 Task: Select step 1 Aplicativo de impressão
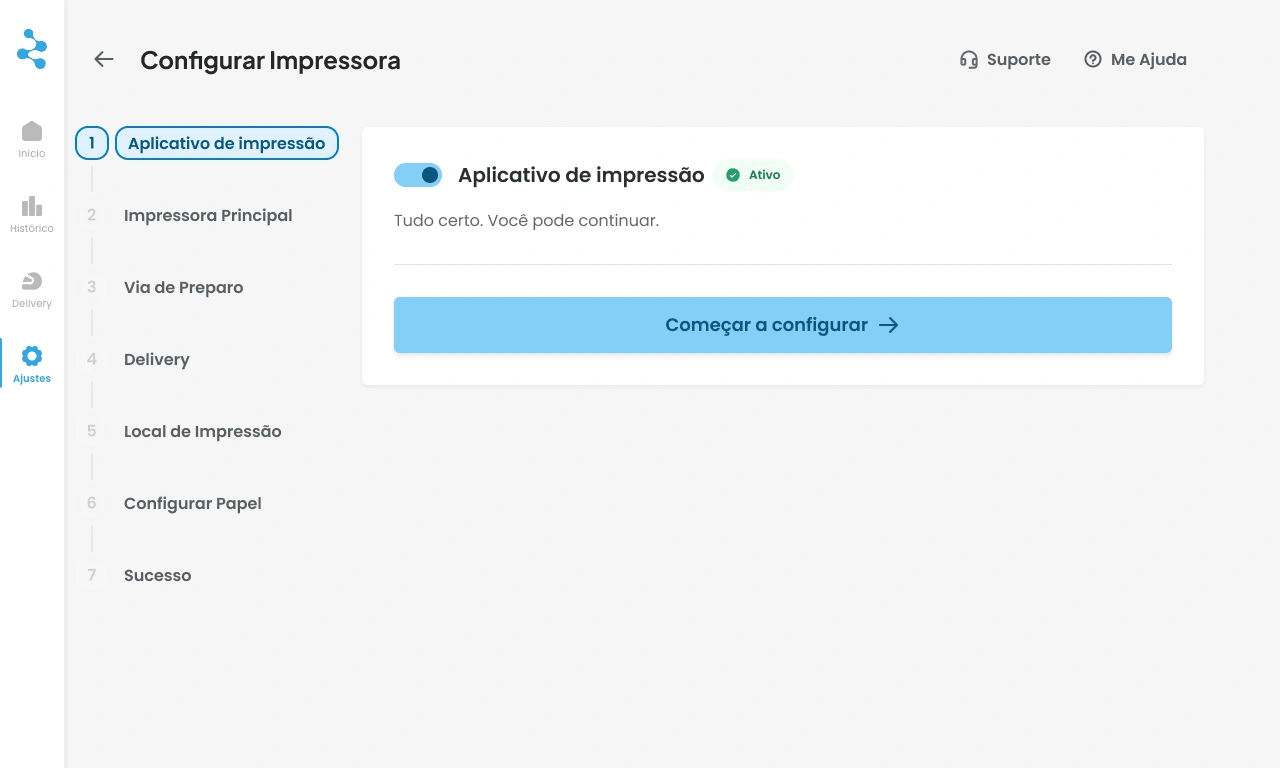(227, 144)
